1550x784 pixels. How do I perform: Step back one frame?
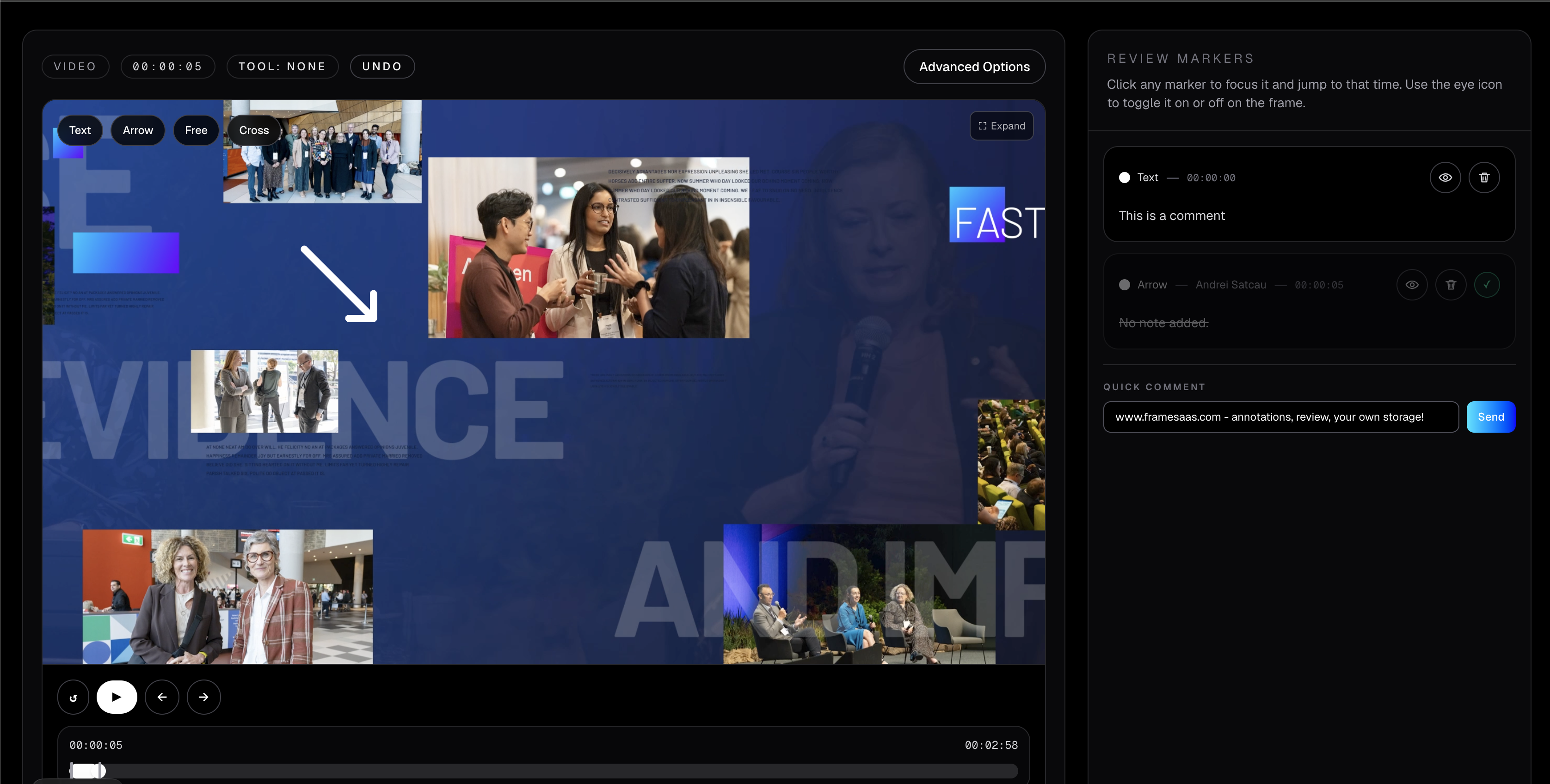[162, 697]
